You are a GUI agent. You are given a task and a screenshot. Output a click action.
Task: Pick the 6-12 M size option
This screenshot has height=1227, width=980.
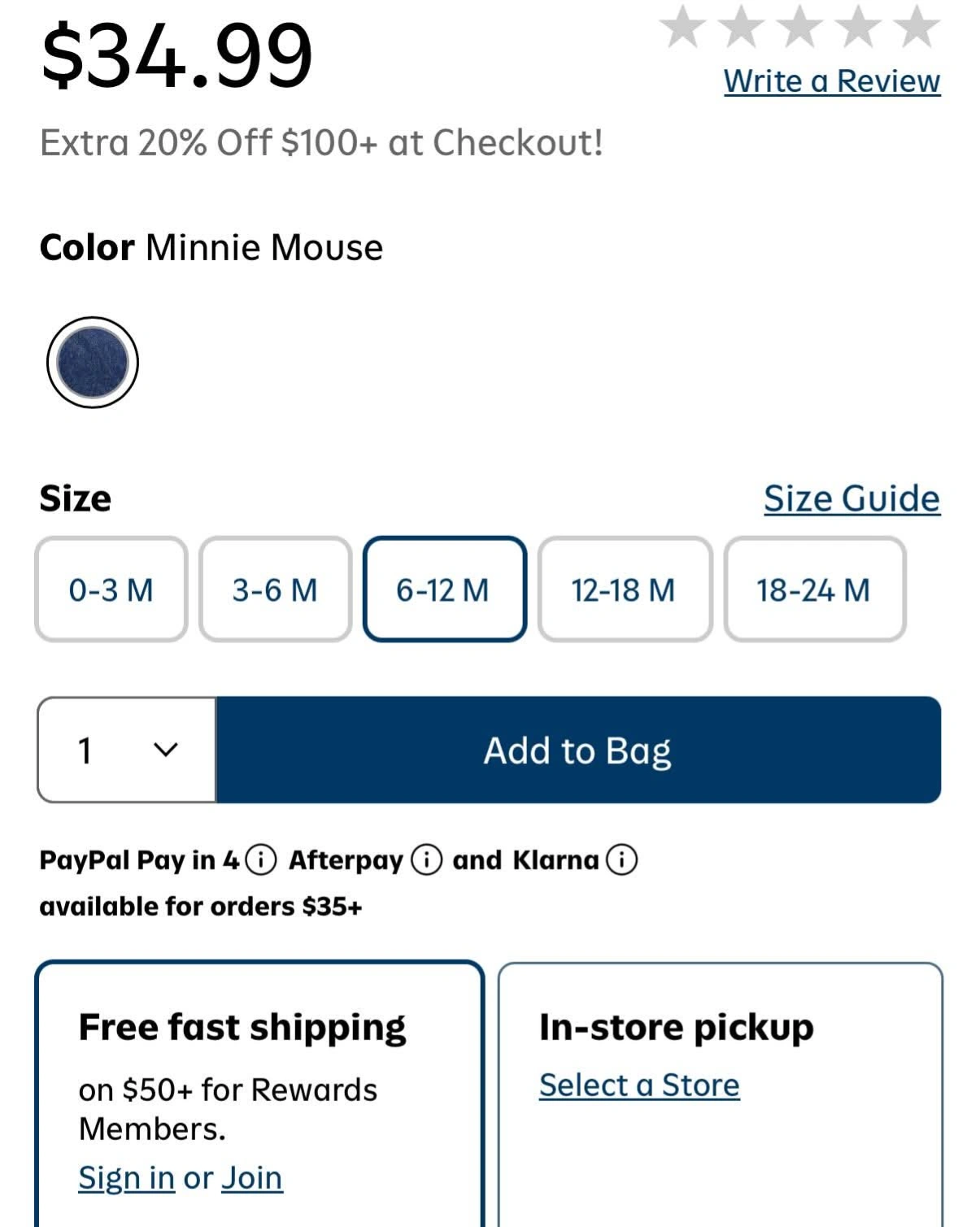[x=444, y=590]
